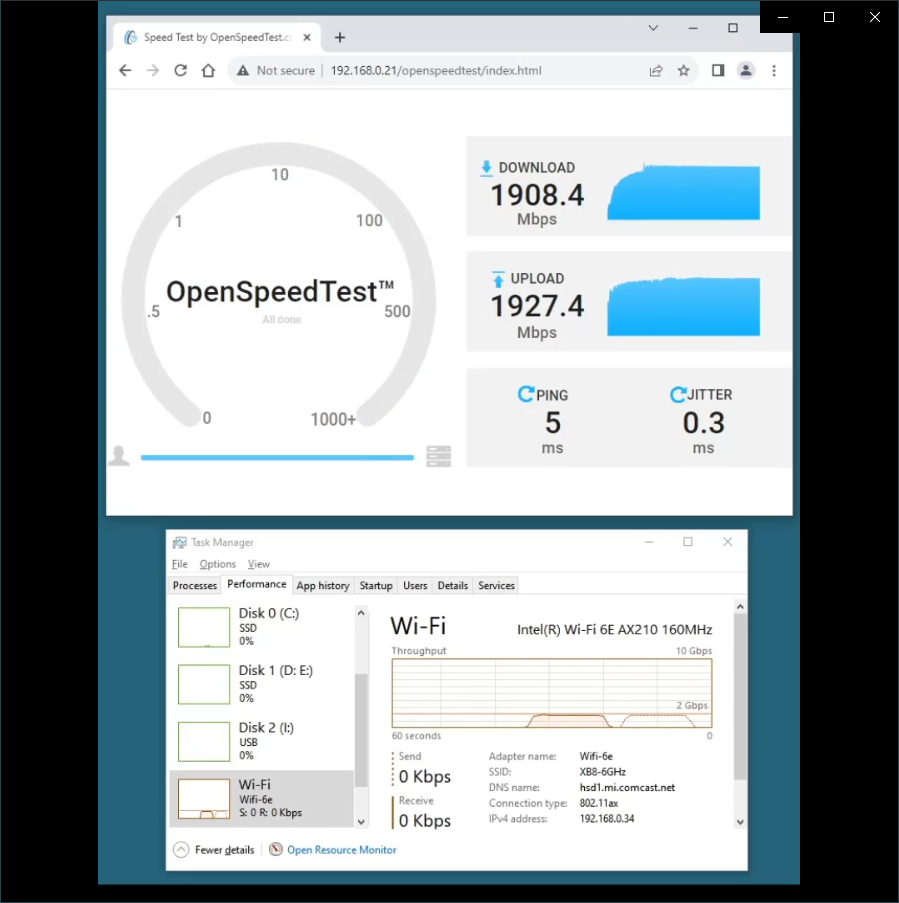Viewport: 899px width, 903px height.
Task: Click Wi-Fi details pane scroll down arrow
Action: 740,822
